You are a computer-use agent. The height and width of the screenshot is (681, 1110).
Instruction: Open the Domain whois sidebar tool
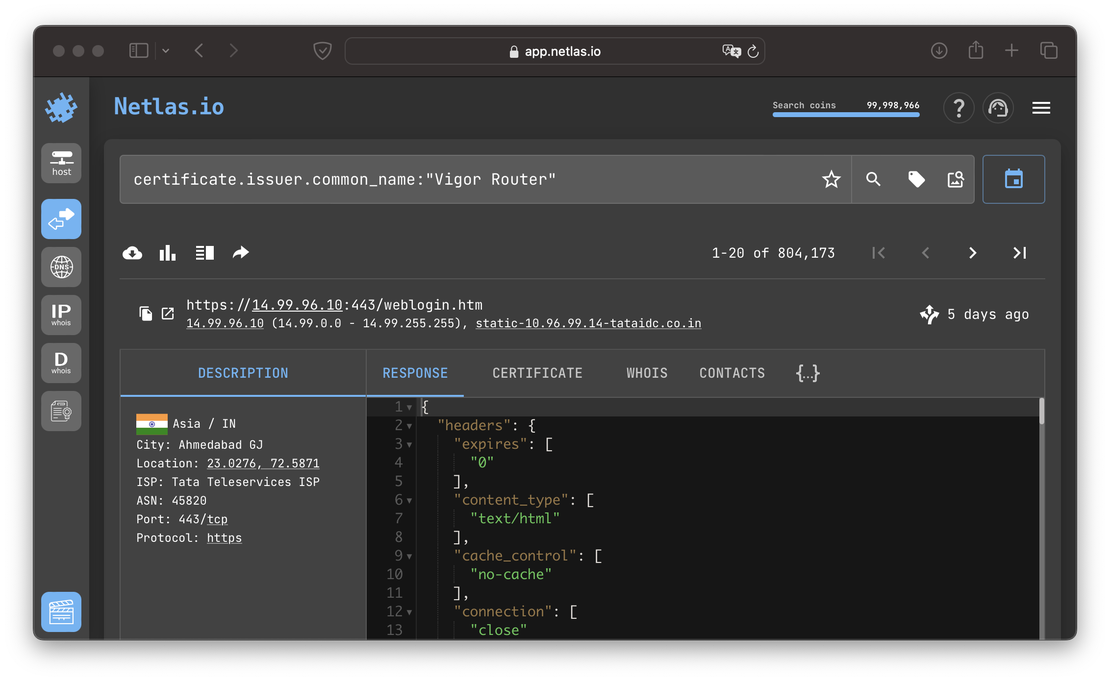click(61, 363)
